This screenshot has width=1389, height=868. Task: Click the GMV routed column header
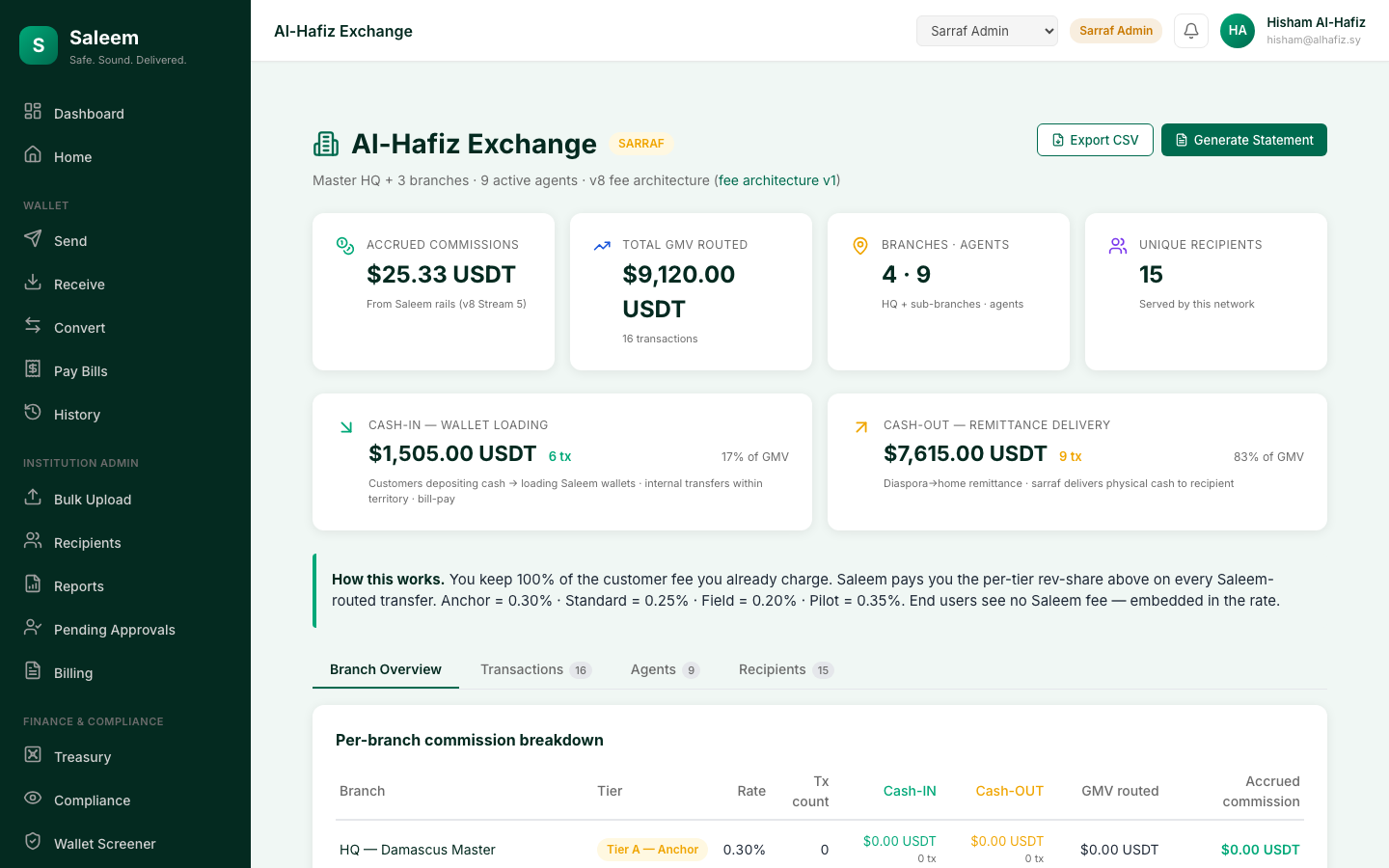(x=1120, y=791)
